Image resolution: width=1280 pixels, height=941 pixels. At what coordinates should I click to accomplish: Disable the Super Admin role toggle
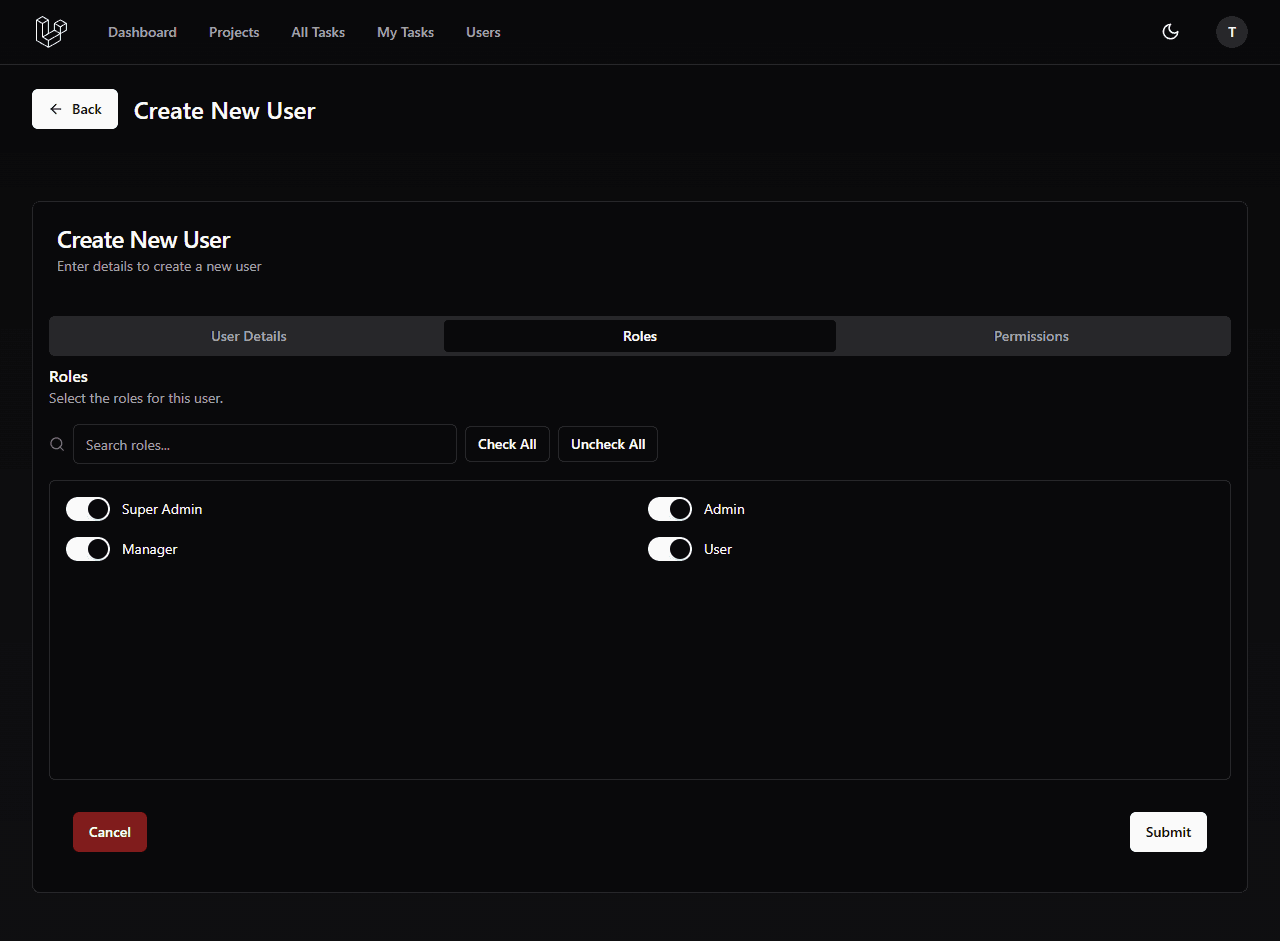point(88,509)
